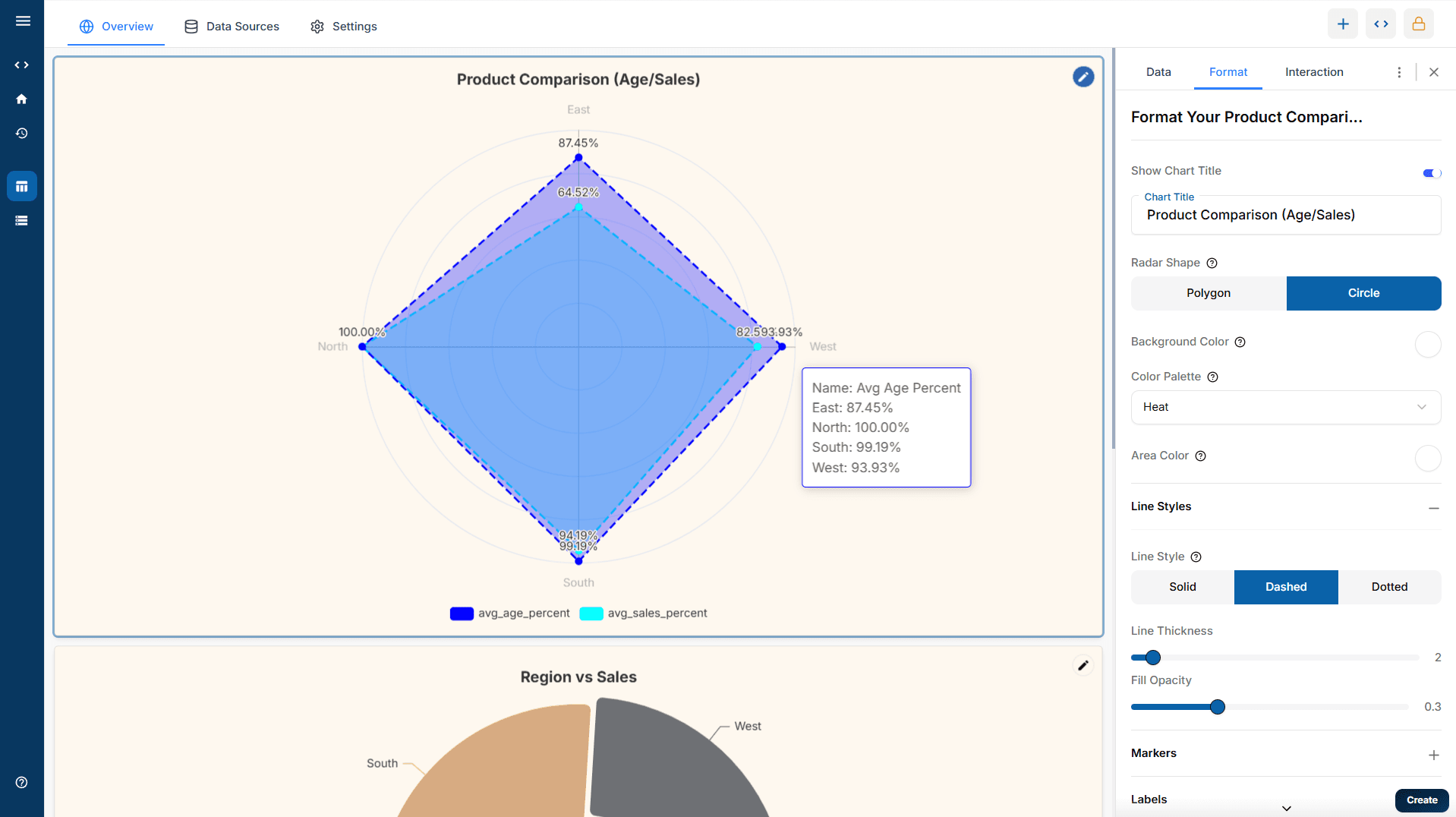Open the Format panel tab
Image resolution: width=1456 pixels, height=817 pixels.
[x=1228, y=72]
